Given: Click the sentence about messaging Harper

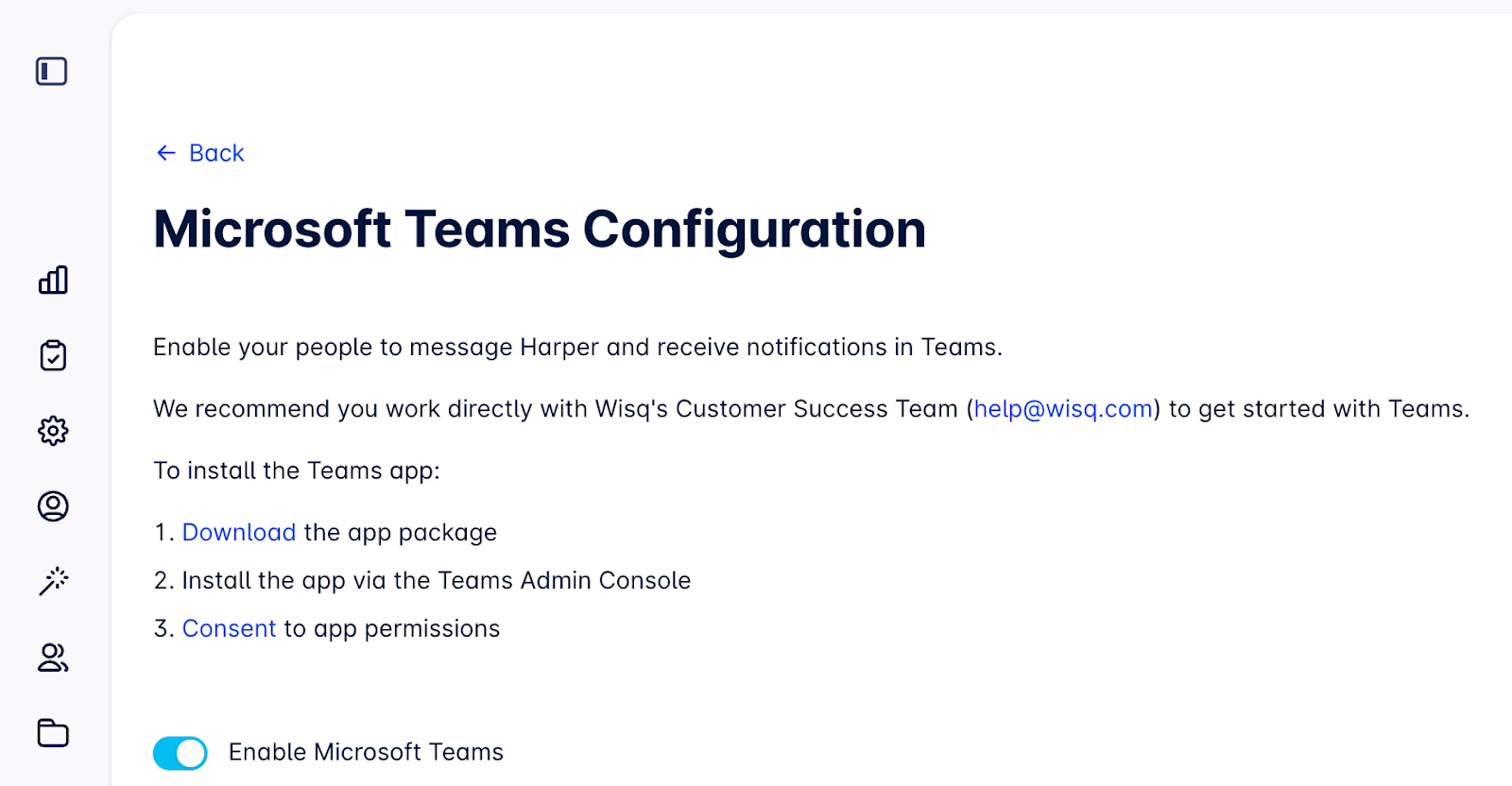Looking at the screenshot, I should point(577,348).
